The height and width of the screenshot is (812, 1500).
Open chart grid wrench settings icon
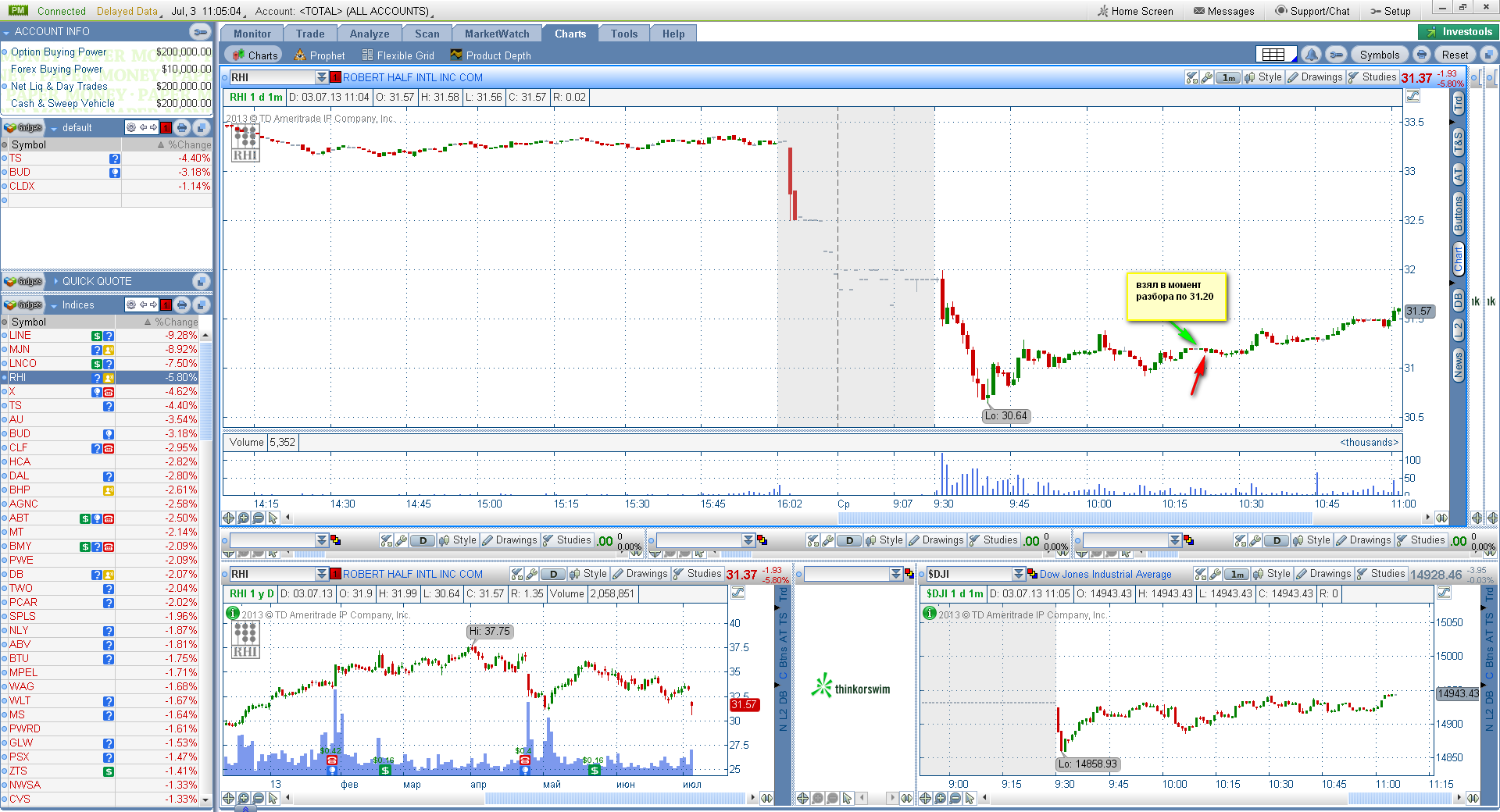pos(1337,55)
